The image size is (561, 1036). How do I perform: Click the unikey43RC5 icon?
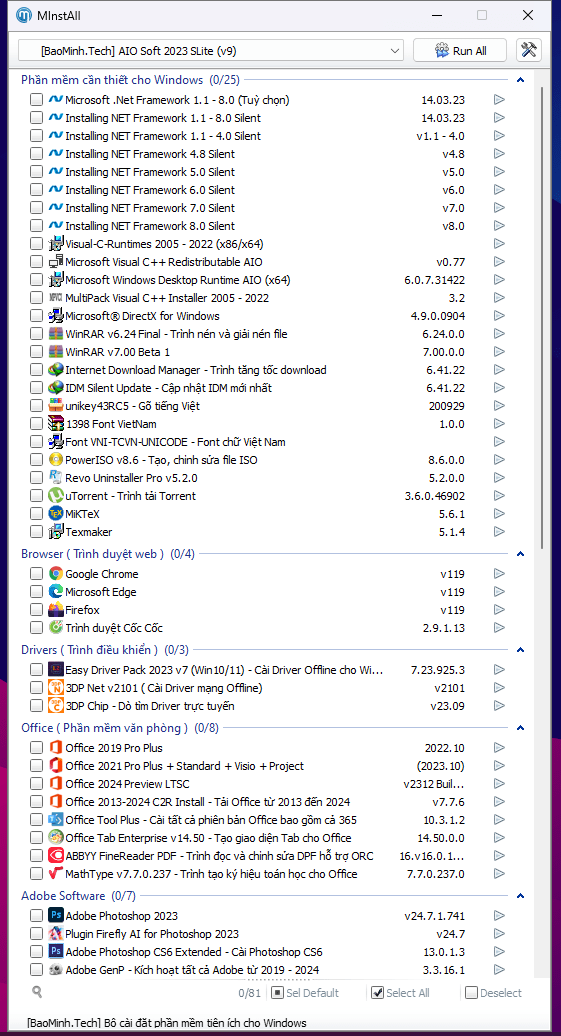point(56,406)
